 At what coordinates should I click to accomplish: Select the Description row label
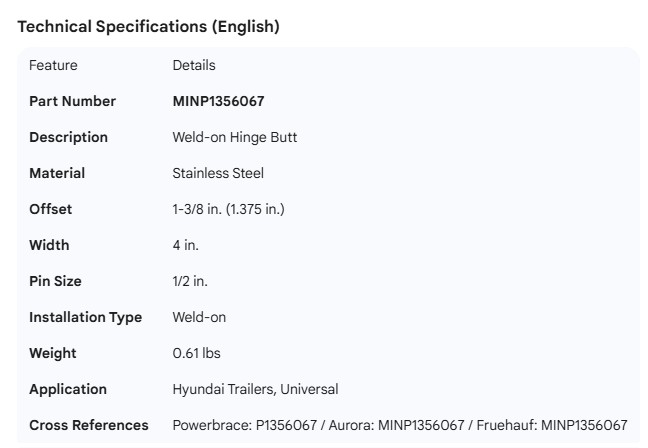point(68,137)
